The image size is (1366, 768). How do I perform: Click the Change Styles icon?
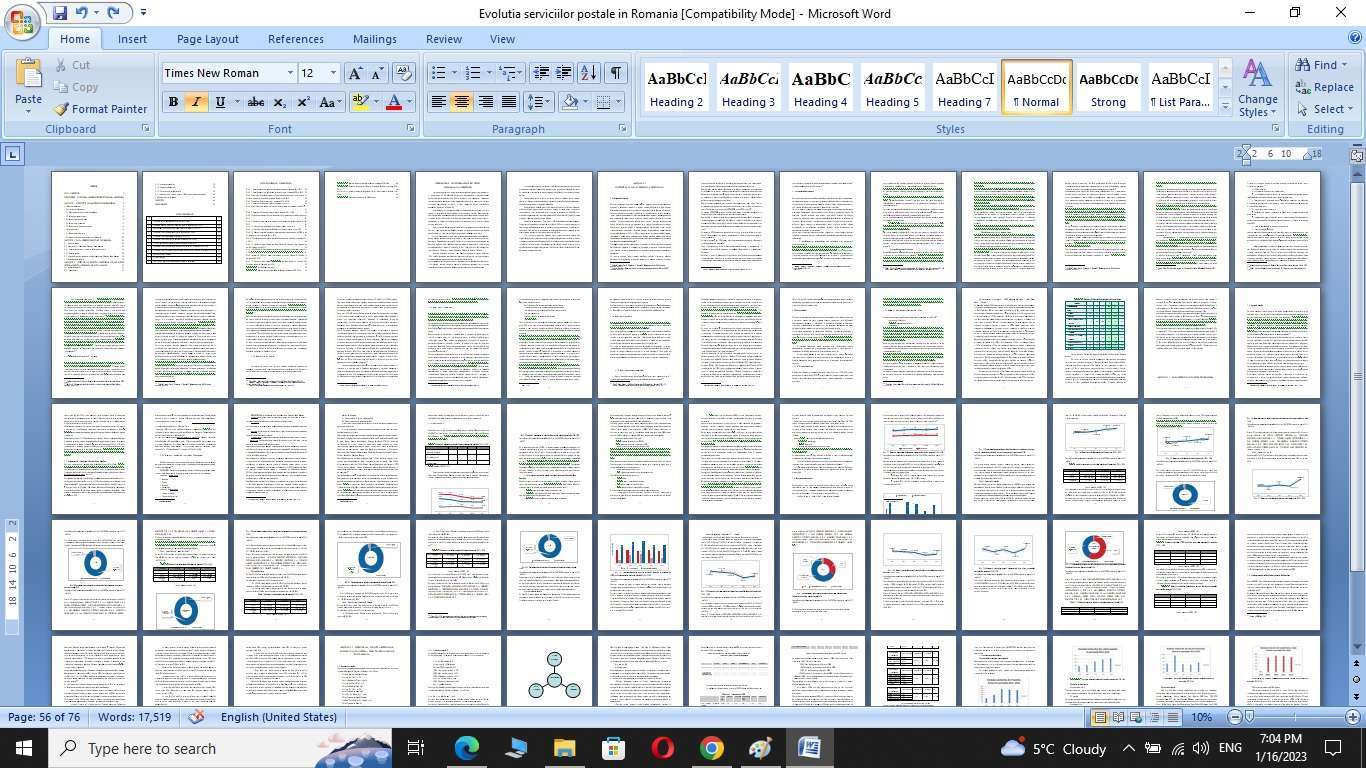[1257, 88]
